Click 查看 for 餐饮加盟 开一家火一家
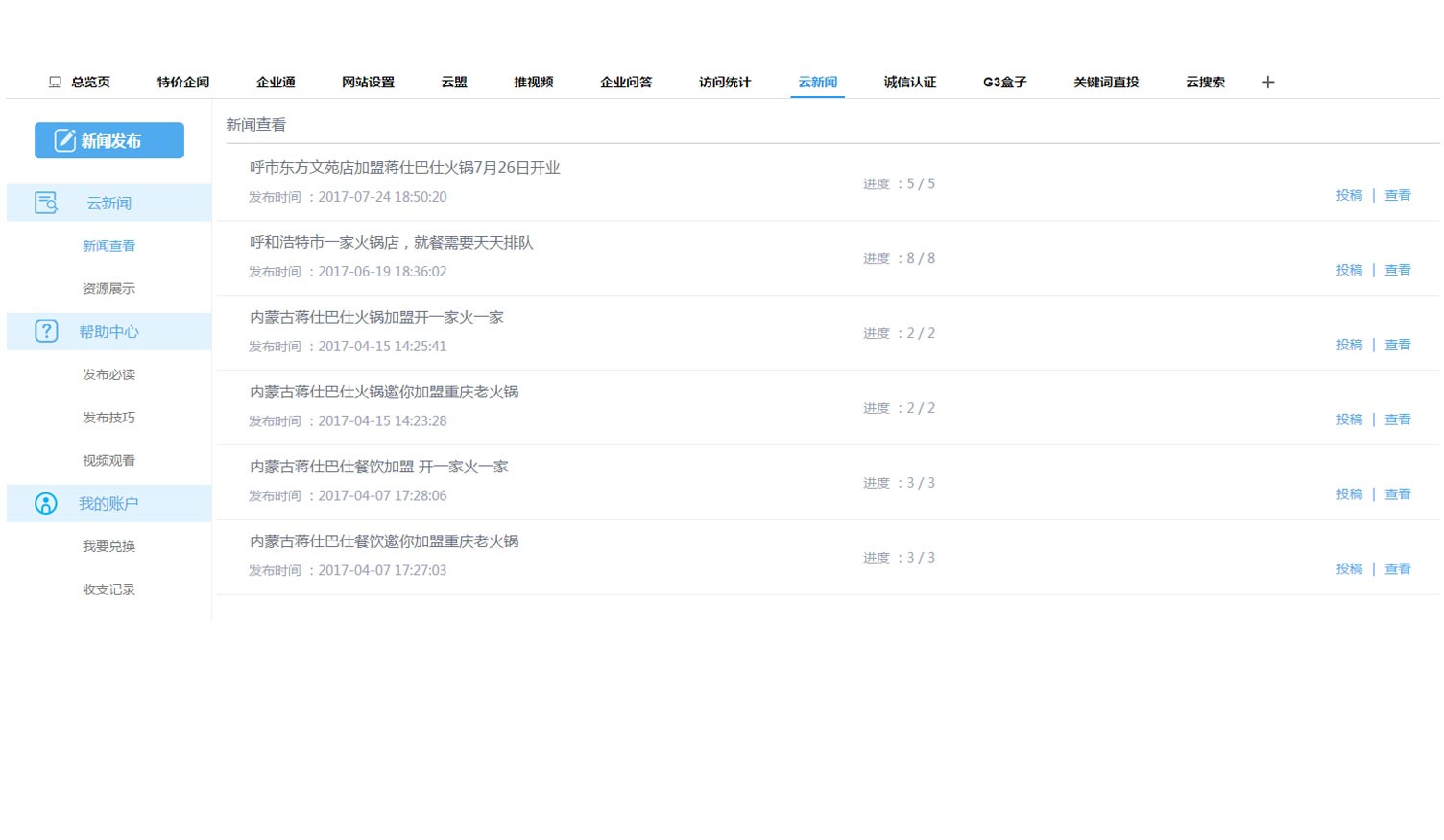 [x=1398, y=494]
